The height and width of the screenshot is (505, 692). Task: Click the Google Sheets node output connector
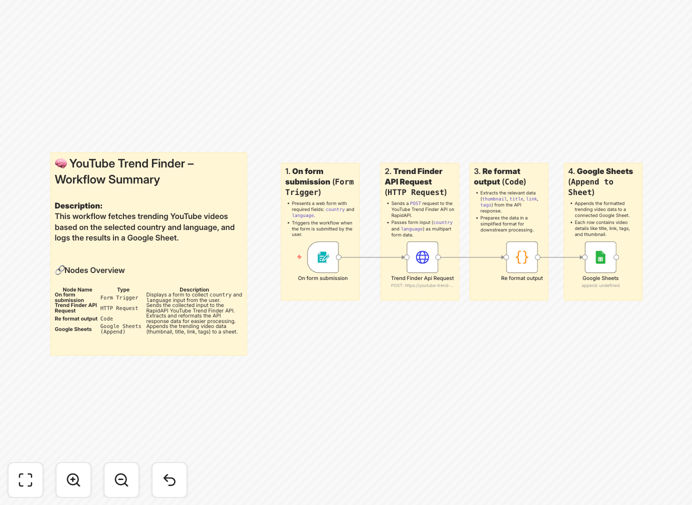click(x=616, y=257)
